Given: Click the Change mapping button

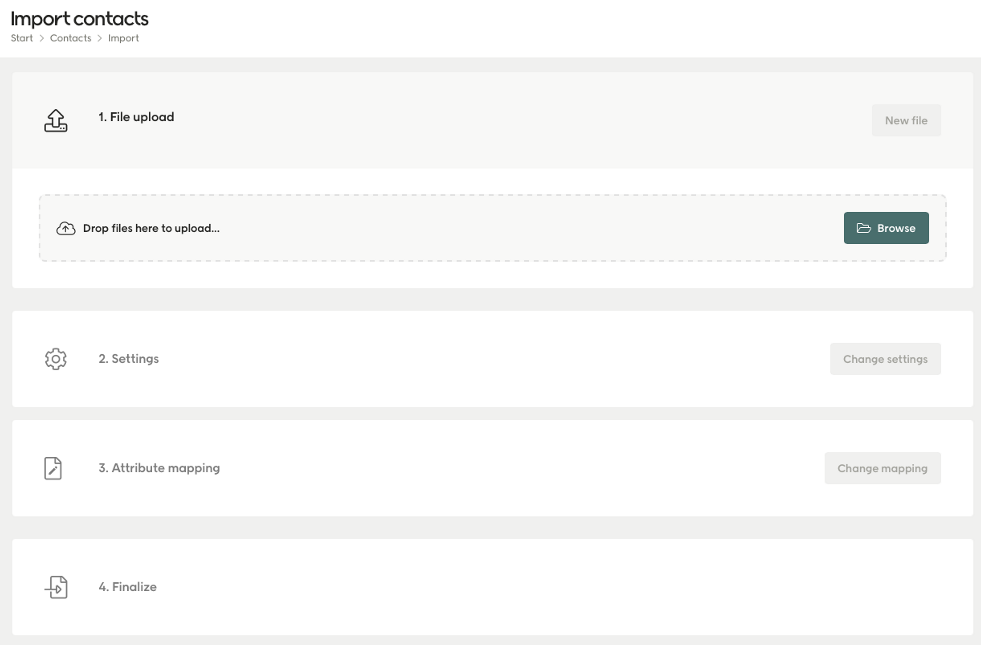Looking at the screenshot, I should pos(882,468).
